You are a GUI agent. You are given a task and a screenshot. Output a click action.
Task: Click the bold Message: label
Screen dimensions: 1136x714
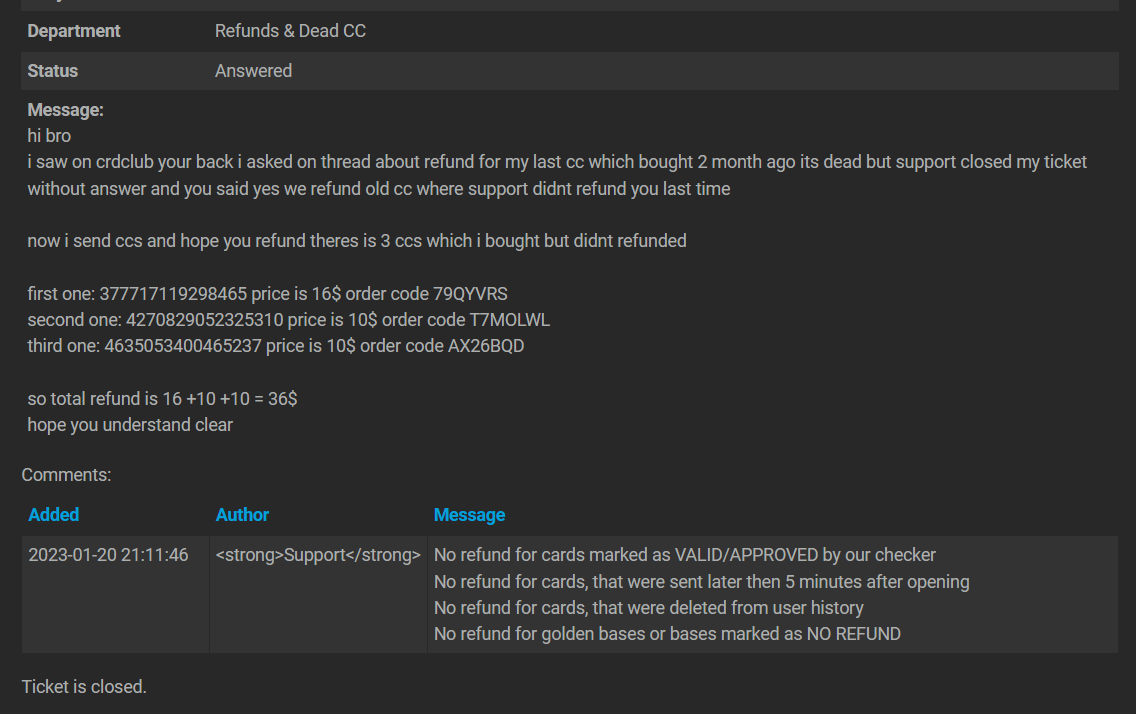[x=66, y=110]
